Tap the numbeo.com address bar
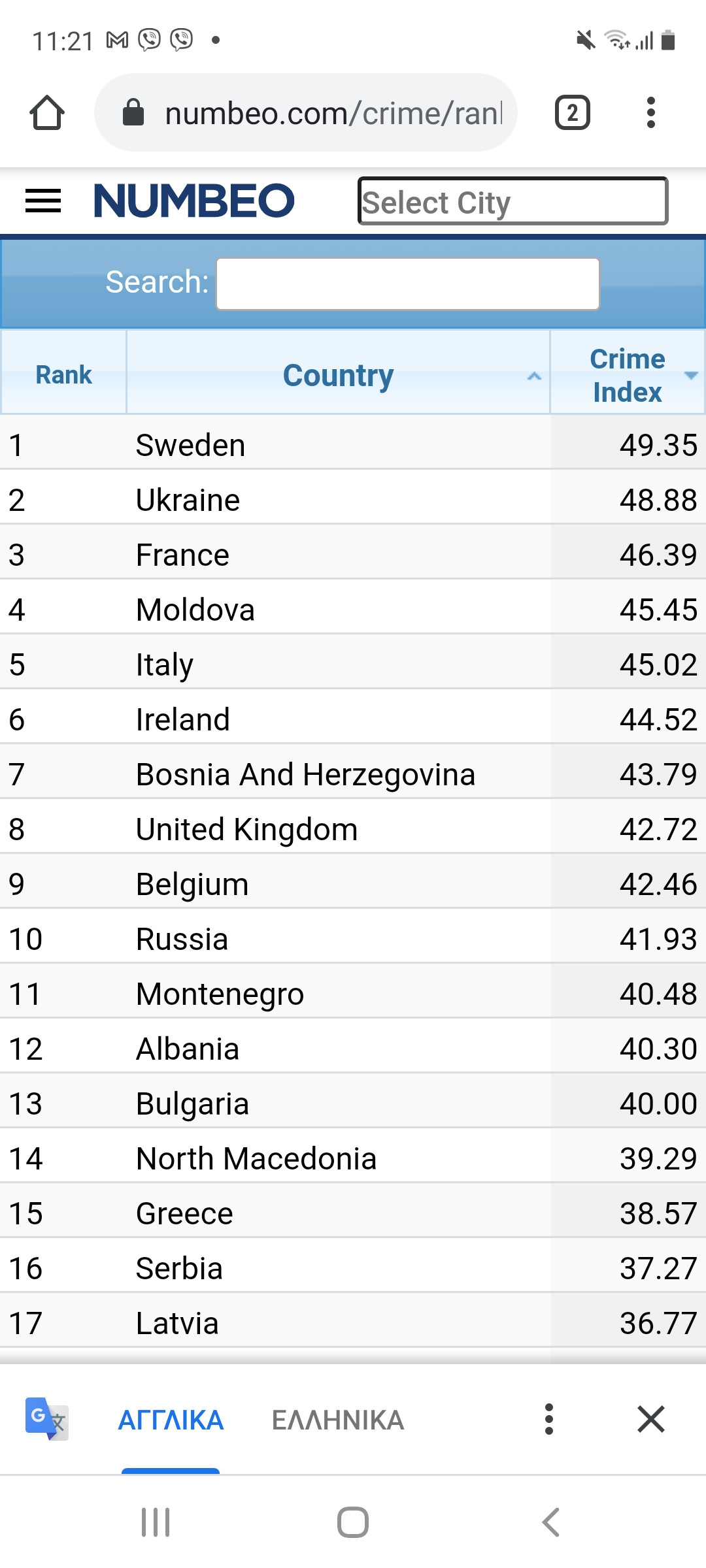This screenshot has height=1568, width=706. (305, 113)
